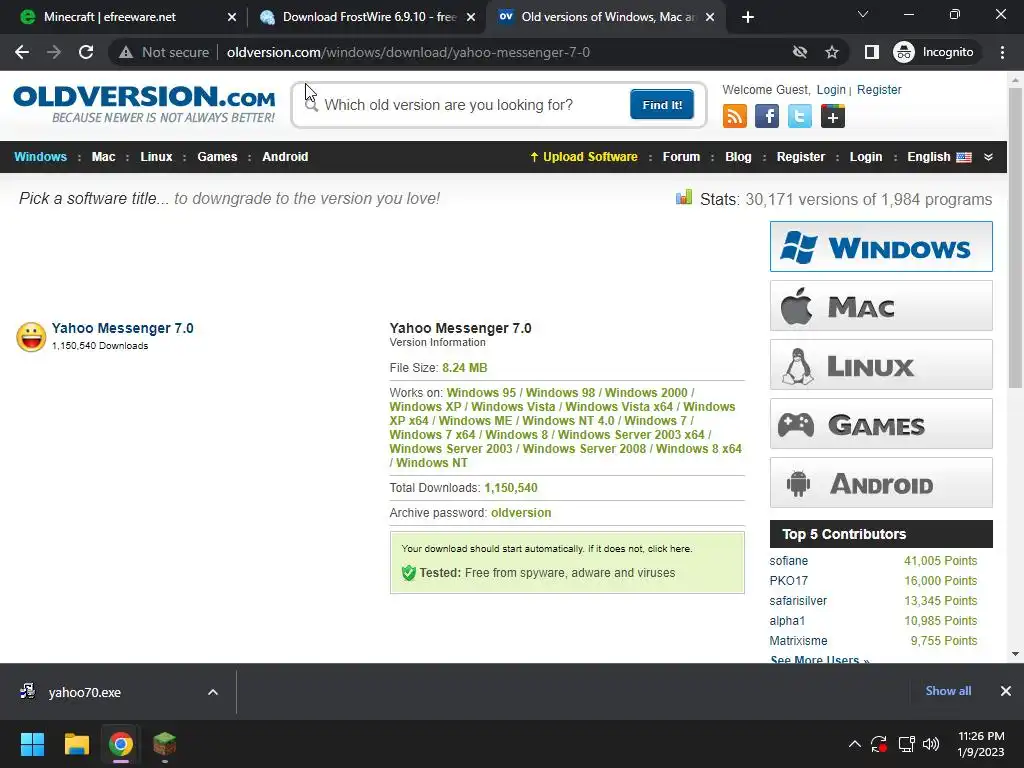The height and width of the screenshot is (768, 1024).
Task: Click the Yahoo Messenger smiley icon
Action: click(31, 337)
